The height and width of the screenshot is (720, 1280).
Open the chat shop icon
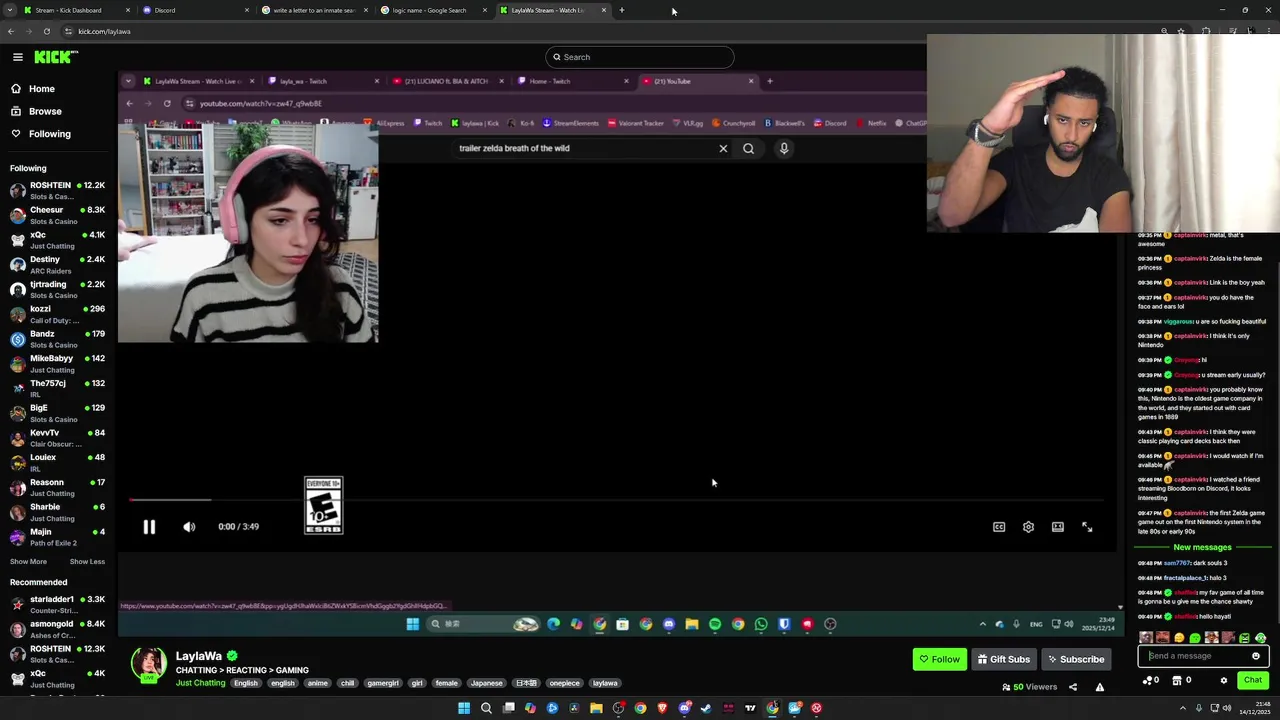[x=1177, y=680]
